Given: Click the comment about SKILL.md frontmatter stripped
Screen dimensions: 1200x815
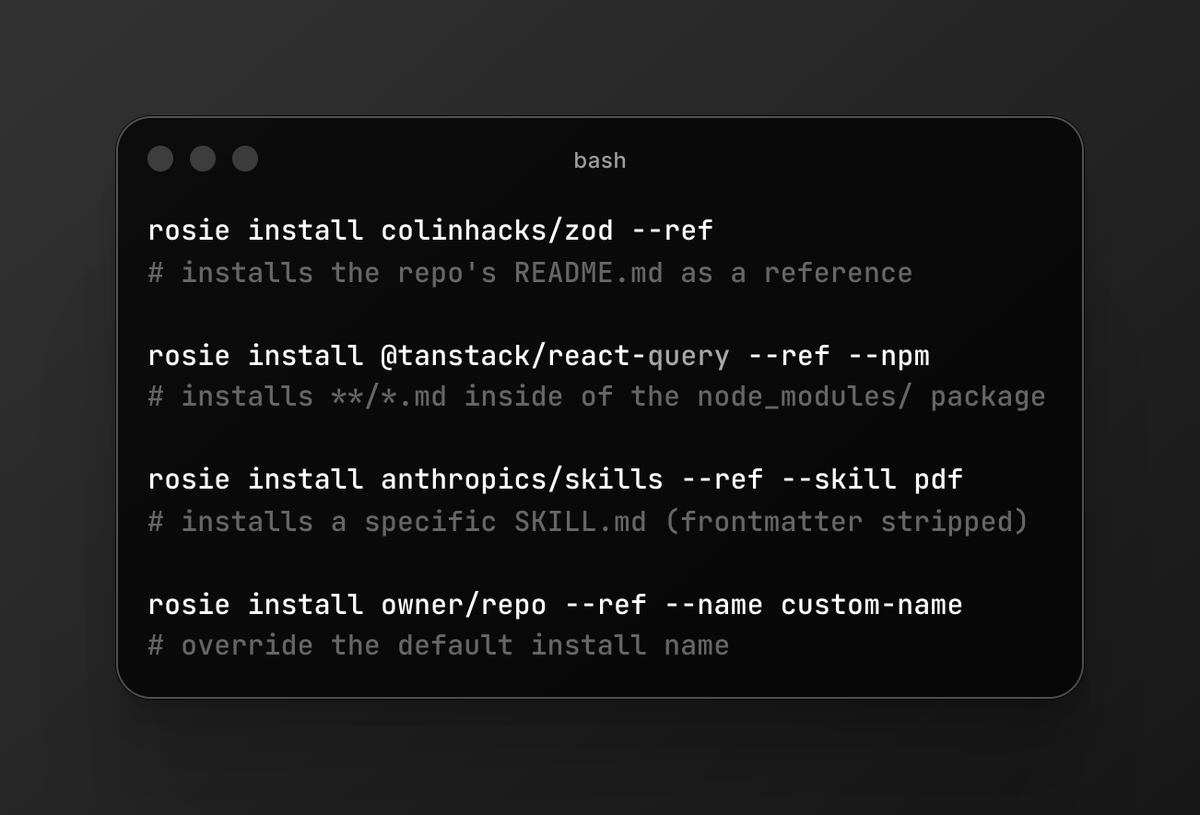Looking at the screenshot, I should [x=588, y=522].
